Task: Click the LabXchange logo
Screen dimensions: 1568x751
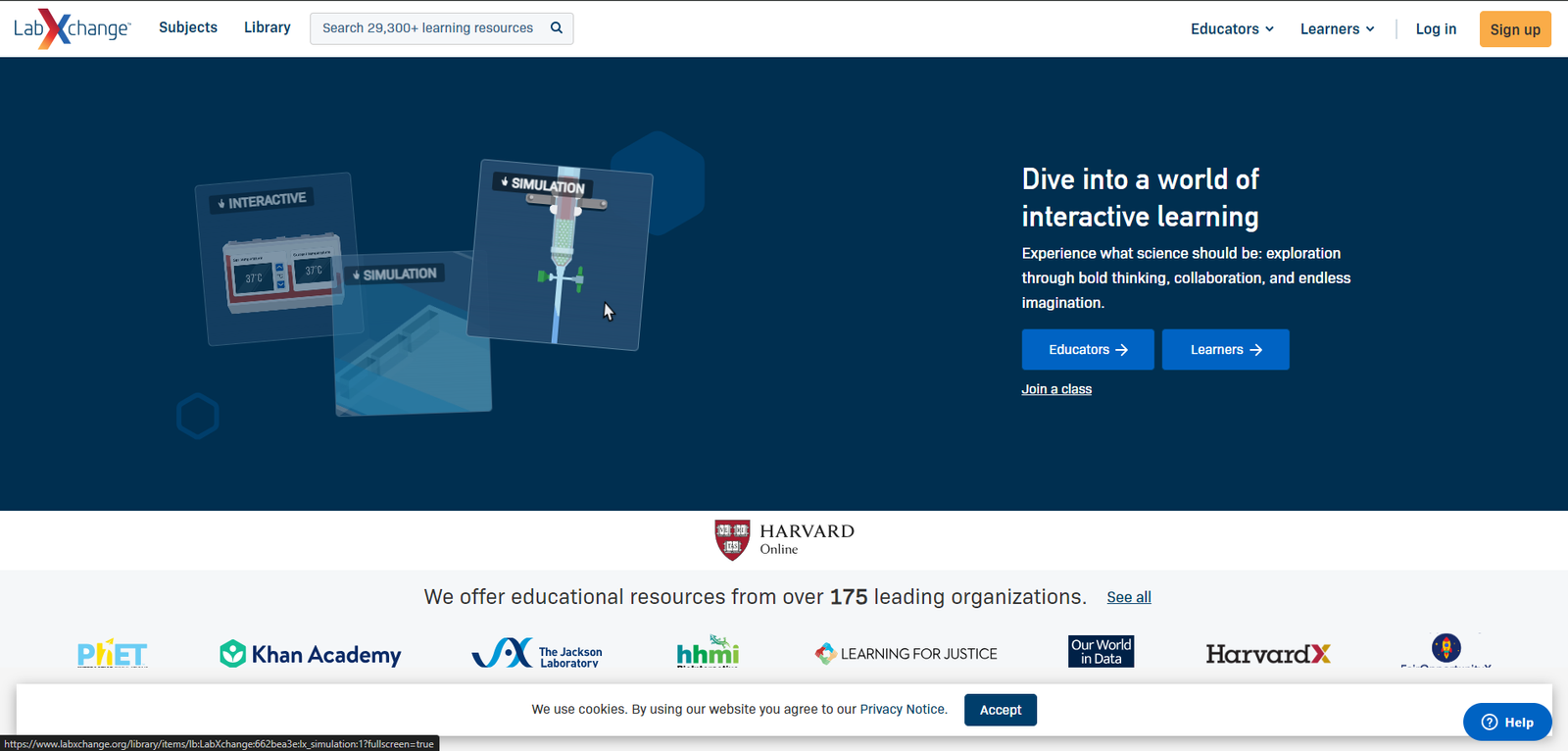Action: pyautogui.click(x=72, y=28)
